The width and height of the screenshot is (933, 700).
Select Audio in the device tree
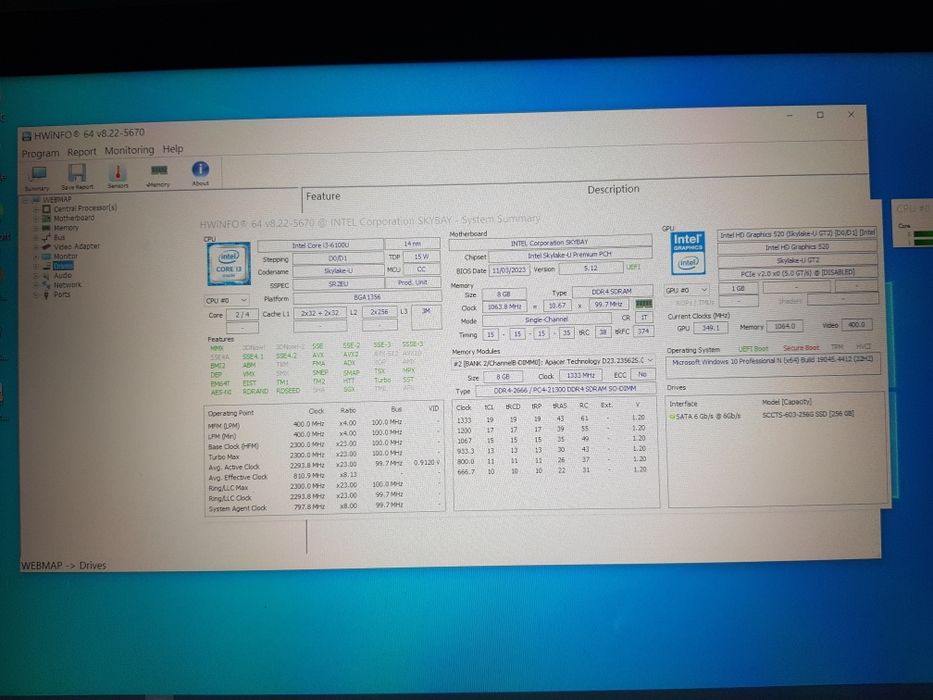[x=62, y=276]
